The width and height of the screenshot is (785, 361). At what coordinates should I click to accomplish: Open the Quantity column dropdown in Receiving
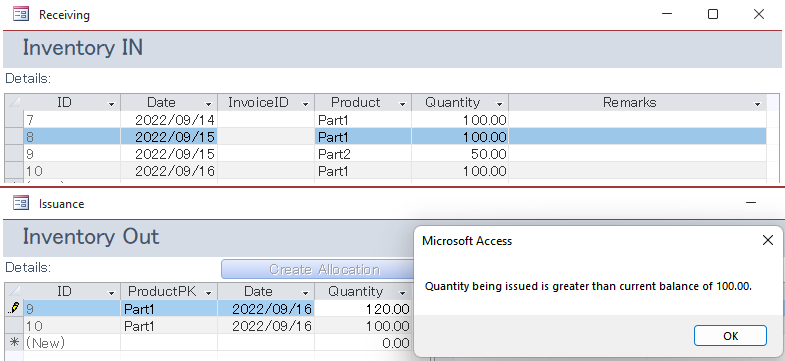click(x=499, y=104)
